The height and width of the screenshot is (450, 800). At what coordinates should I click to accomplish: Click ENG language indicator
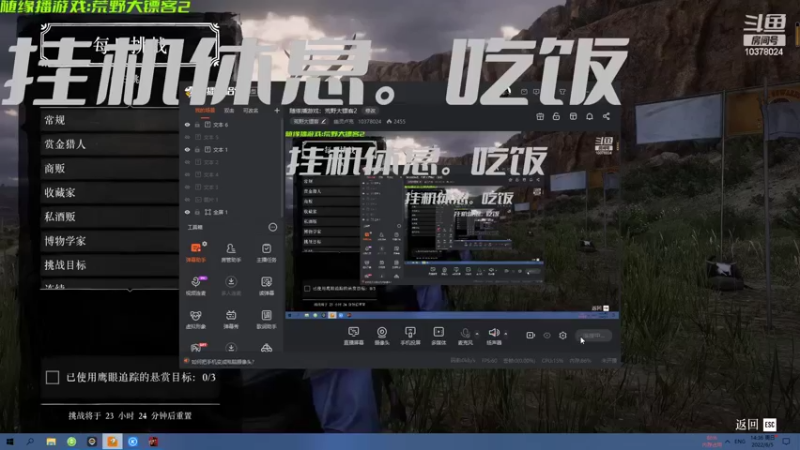click(740, 441)
